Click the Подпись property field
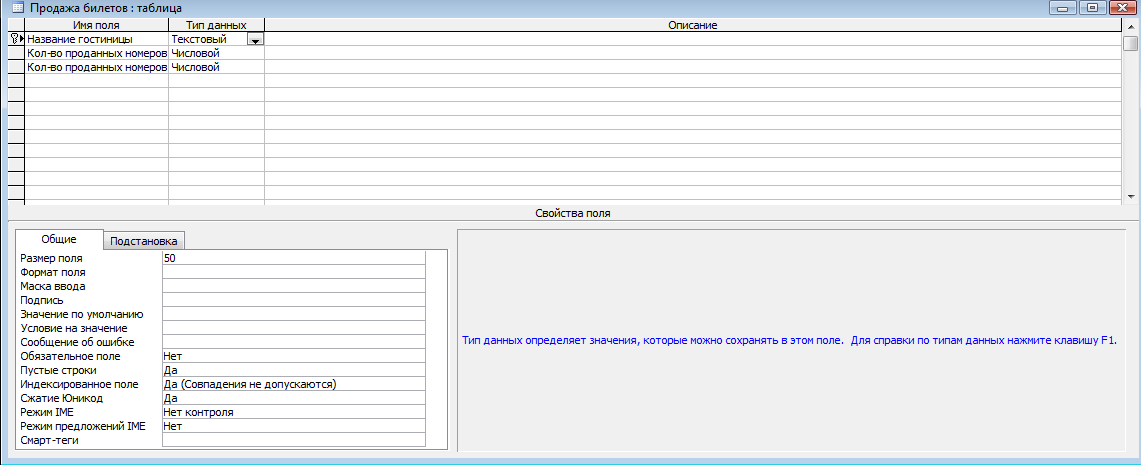The width and height of the screenshot is (1141, 465). 293,300
